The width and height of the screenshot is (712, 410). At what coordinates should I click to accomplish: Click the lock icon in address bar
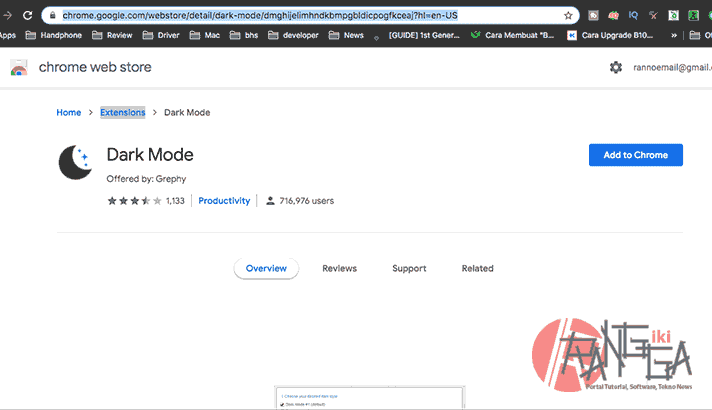pos(53,15)
